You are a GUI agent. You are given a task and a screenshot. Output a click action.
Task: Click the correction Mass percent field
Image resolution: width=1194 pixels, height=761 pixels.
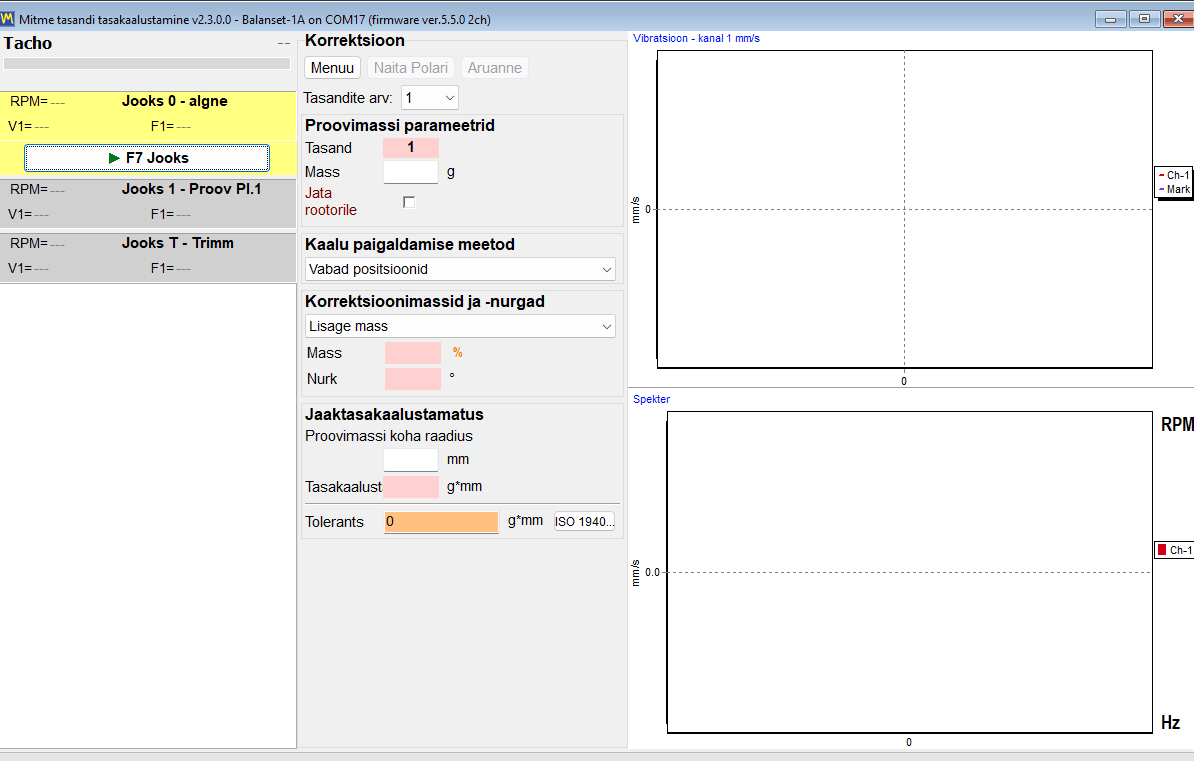413,353
